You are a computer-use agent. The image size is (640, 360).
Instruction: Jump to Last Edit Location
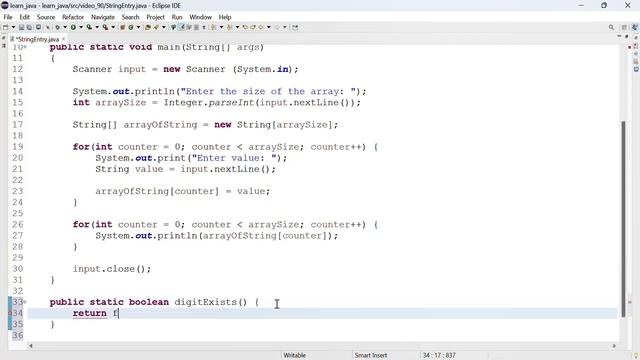[x=245, y=27]
